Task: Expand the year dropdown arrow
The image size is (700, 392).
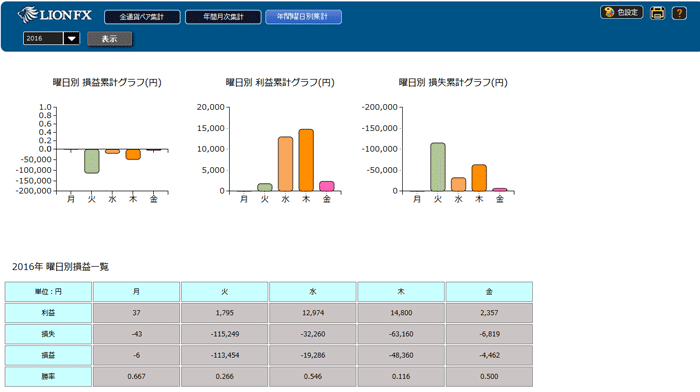Action: point(71,38)
